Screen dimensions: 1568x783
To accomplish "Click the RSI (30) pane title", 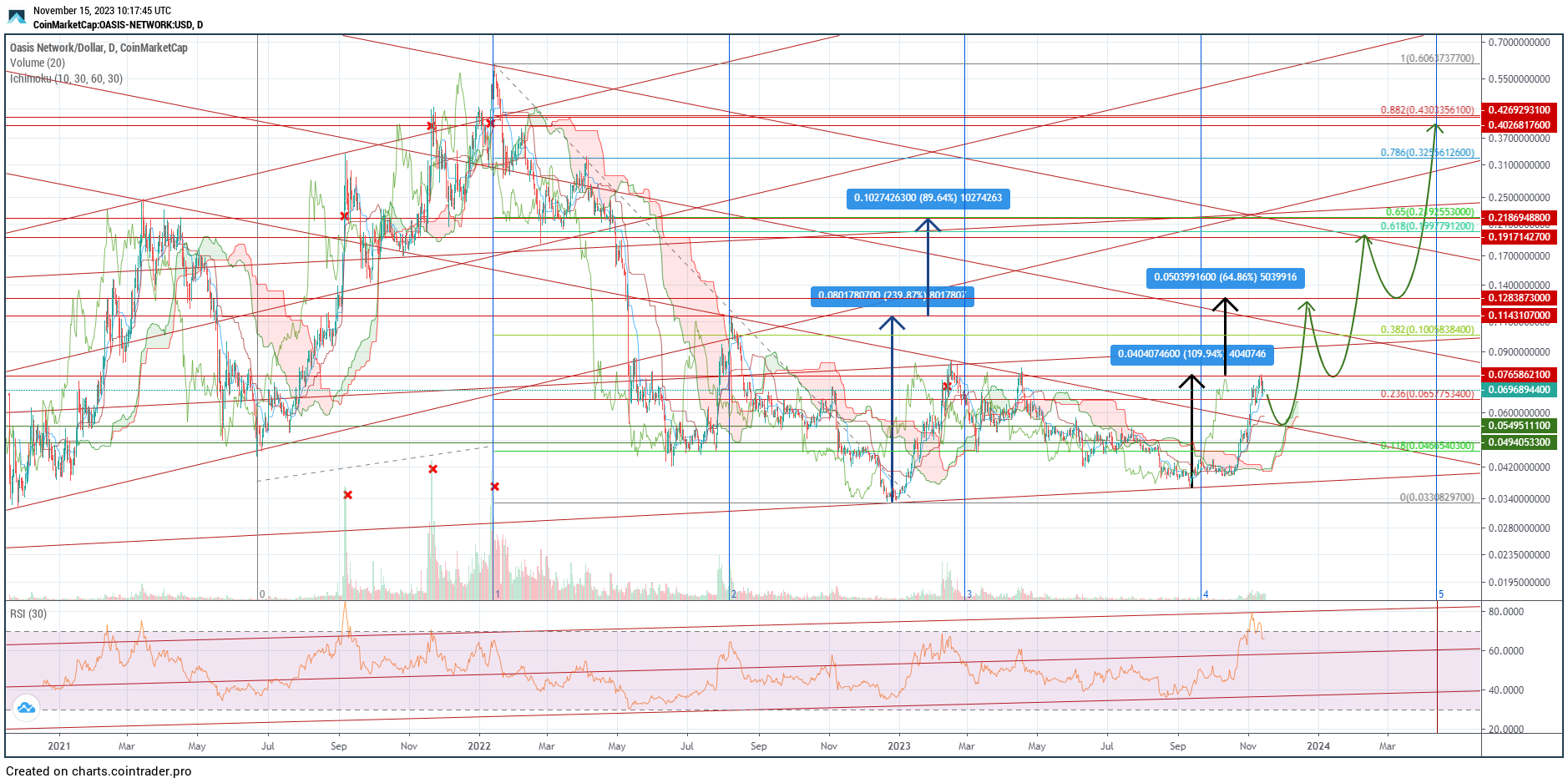I will 28,614.
